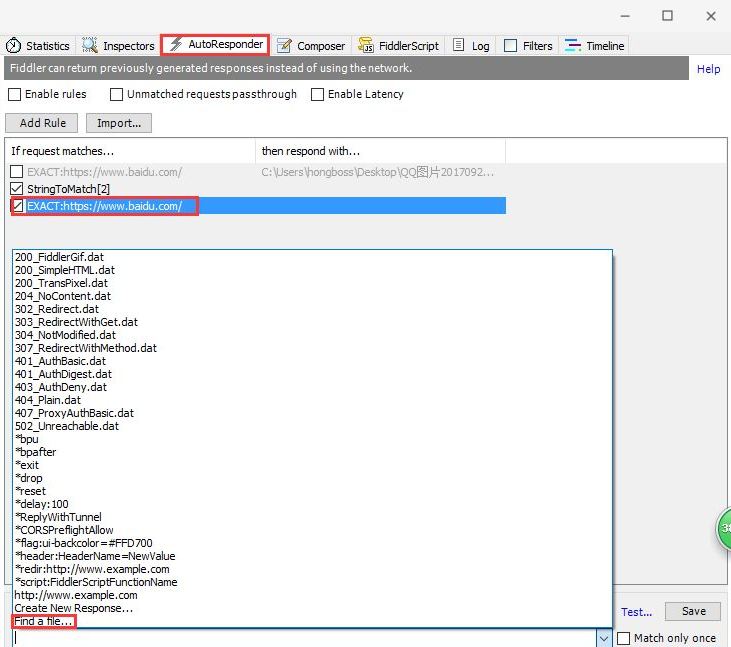Image resolution: width=731 pixels, height=647 pixels.
Task: Select the *reset action
Action: click(x=311, y=491)
